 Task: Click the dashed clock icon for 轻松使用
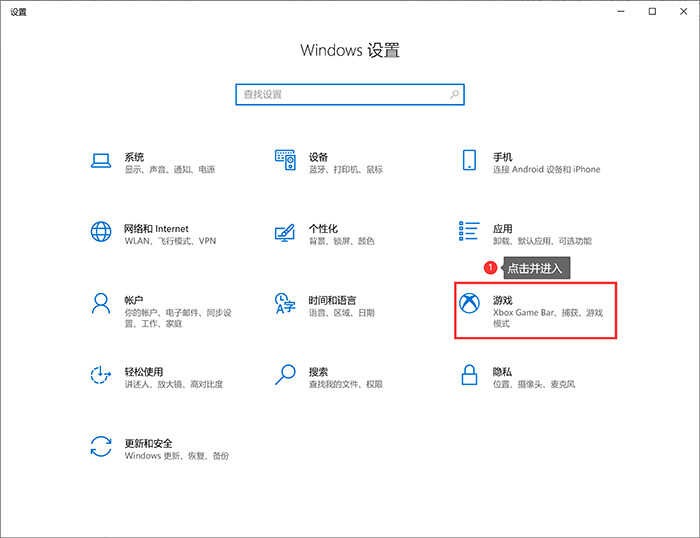tap(101, 375)
